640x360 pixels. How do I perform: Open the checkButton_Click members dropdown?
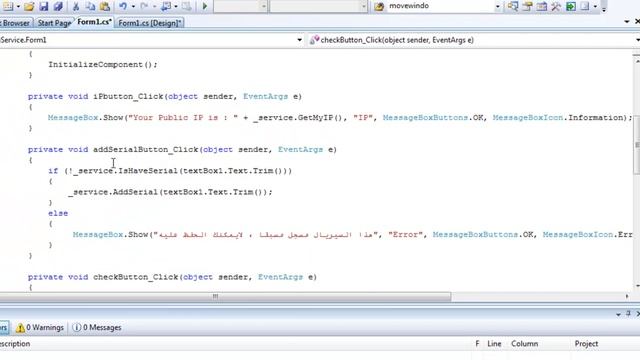473,40
